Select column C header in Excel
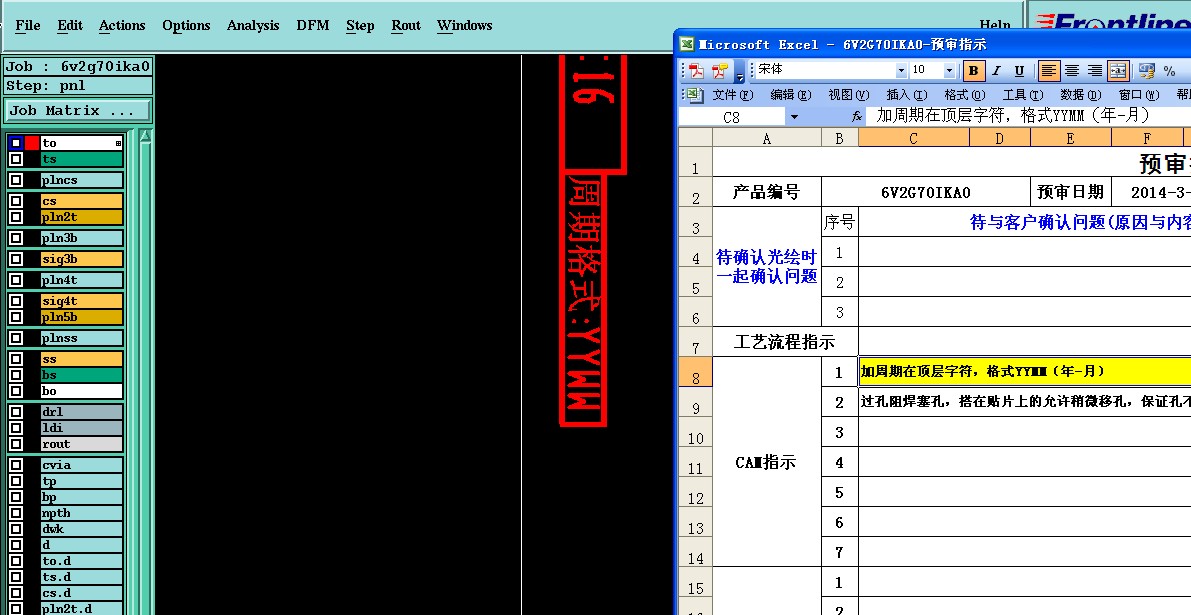1191x615 pixels. (914, 137)
